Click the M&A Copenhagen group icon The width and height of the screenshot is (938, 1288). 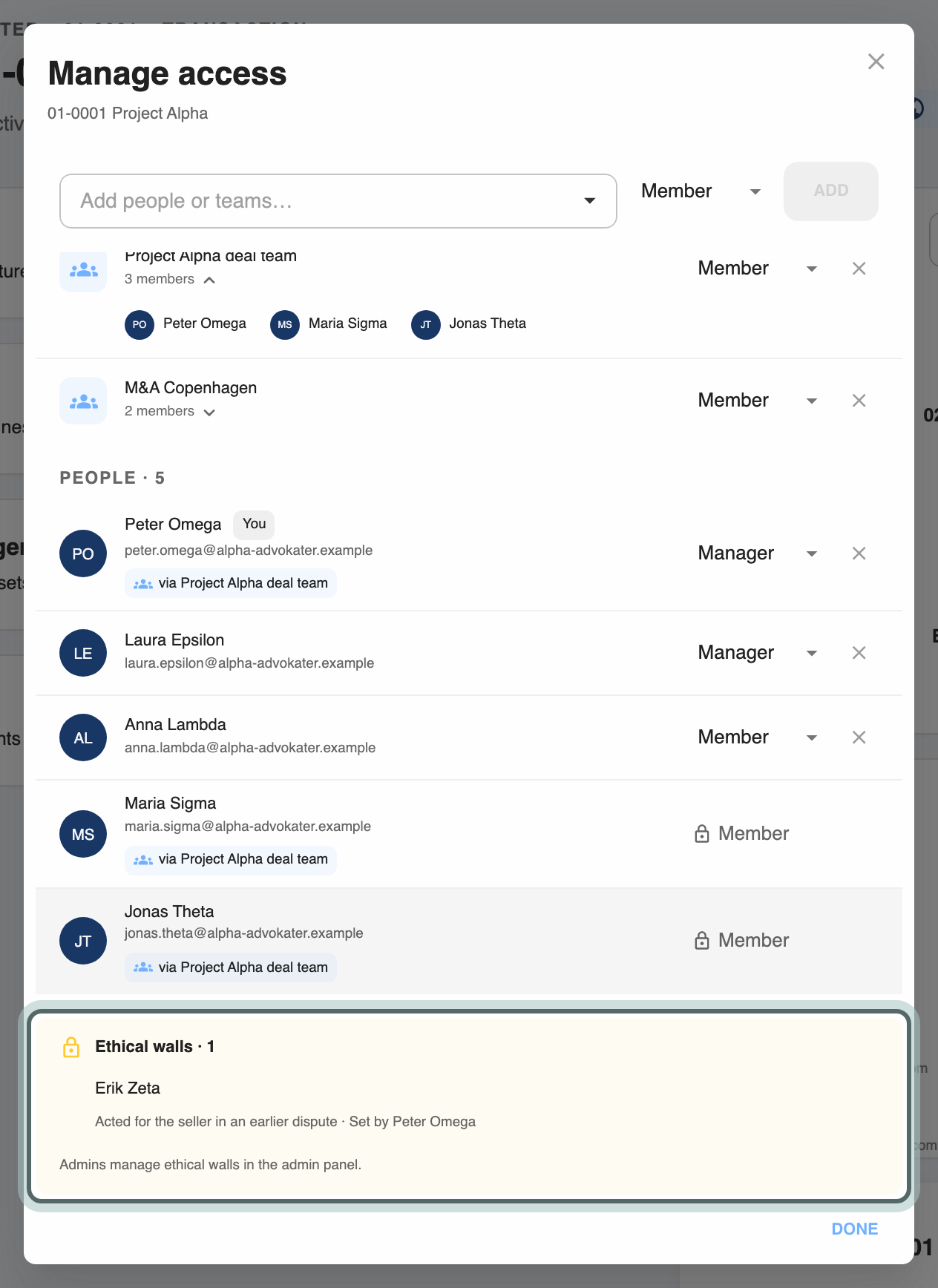pos(83,401)
